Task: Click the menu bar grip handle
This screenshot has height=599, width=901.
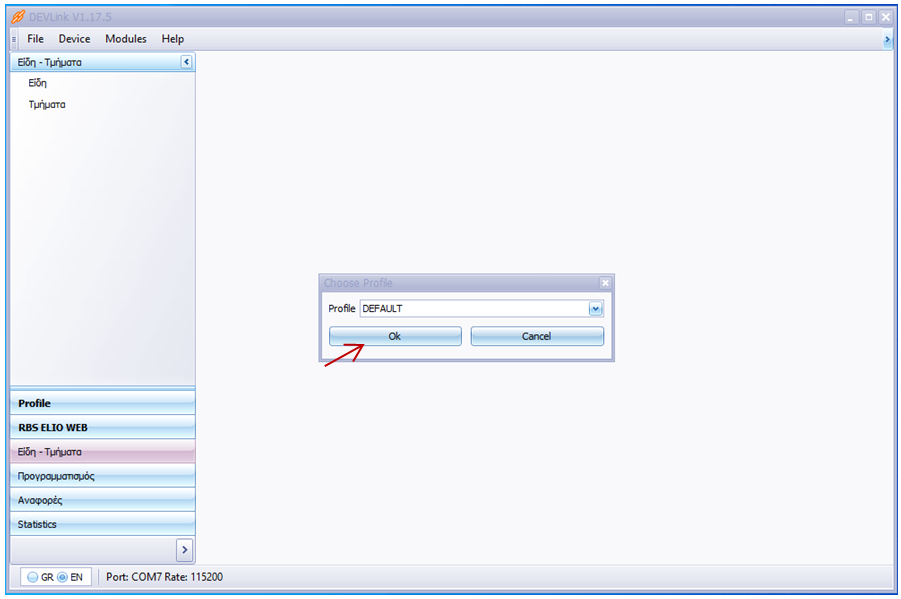Action: click(14, 39)
